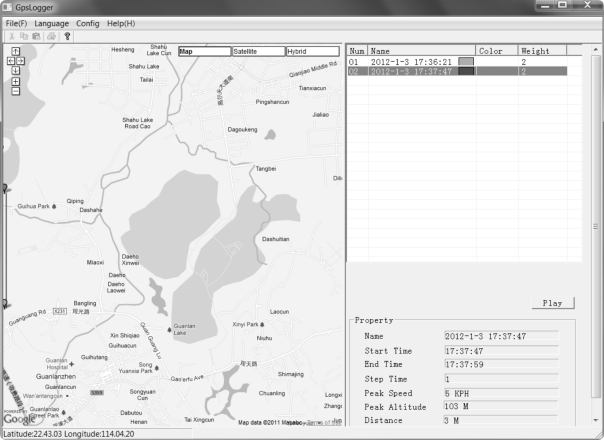Screen dimensions: 604x440
Task: Click the Distance field
Action: pos(502,421)
